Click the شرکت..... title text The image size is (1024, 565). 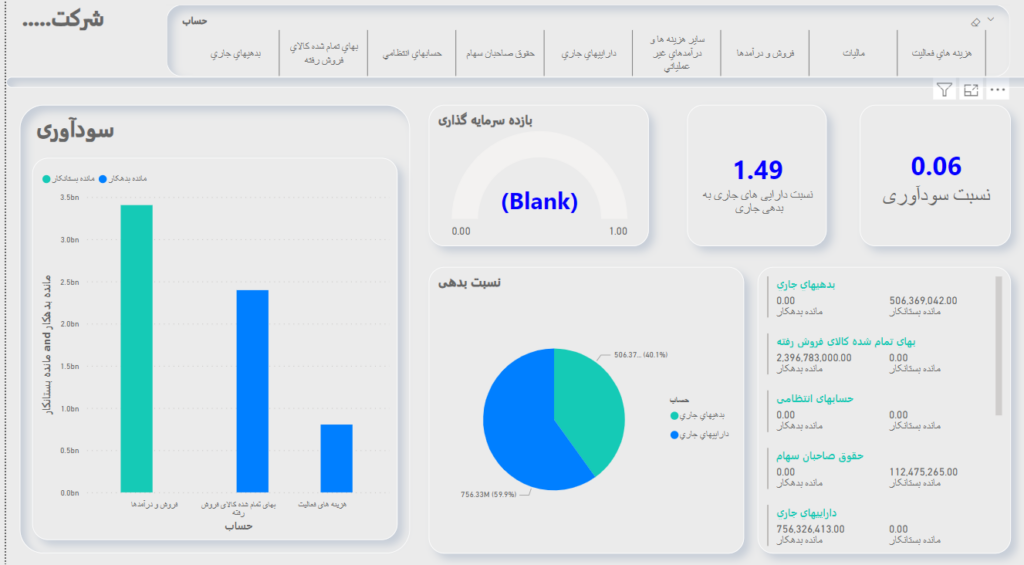pyautogui.click(x=63, y=20)
